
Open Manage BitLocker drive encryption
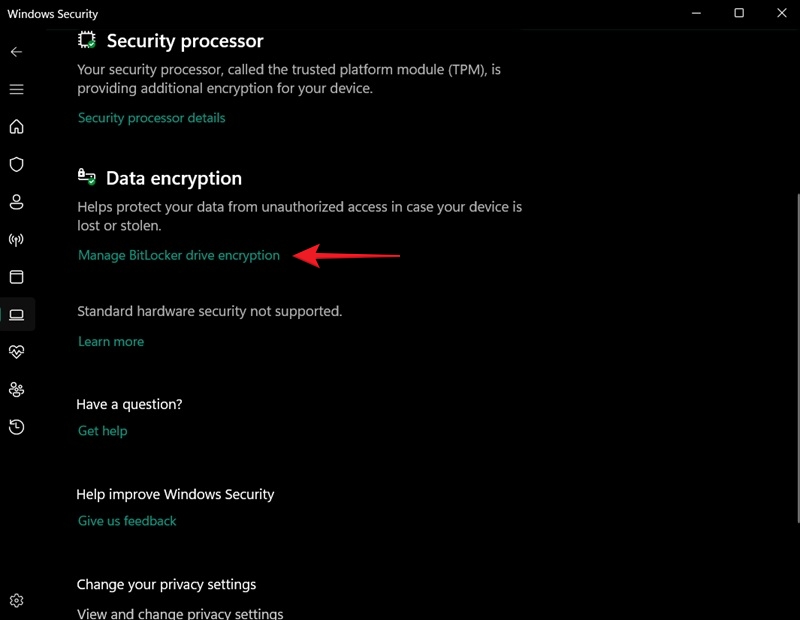pos(179,255)
